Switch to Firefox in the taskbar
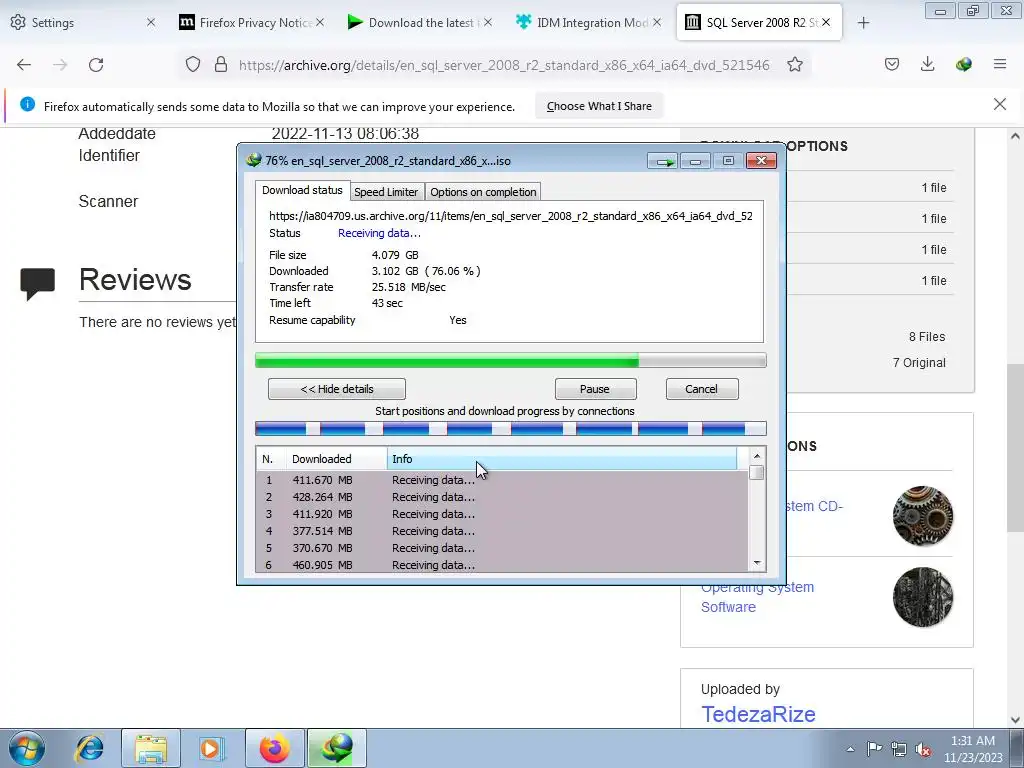1024x768 pixels. coord(274,748)
